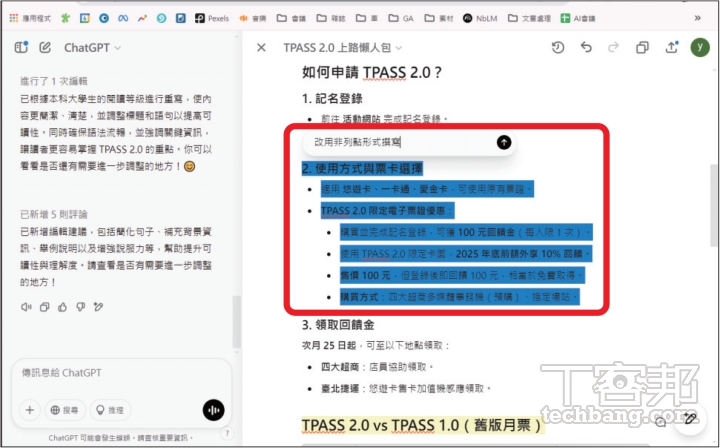Click the 臺北捷運 bullet line
This screenshot has height=448, width=720.
click(406, 388)
